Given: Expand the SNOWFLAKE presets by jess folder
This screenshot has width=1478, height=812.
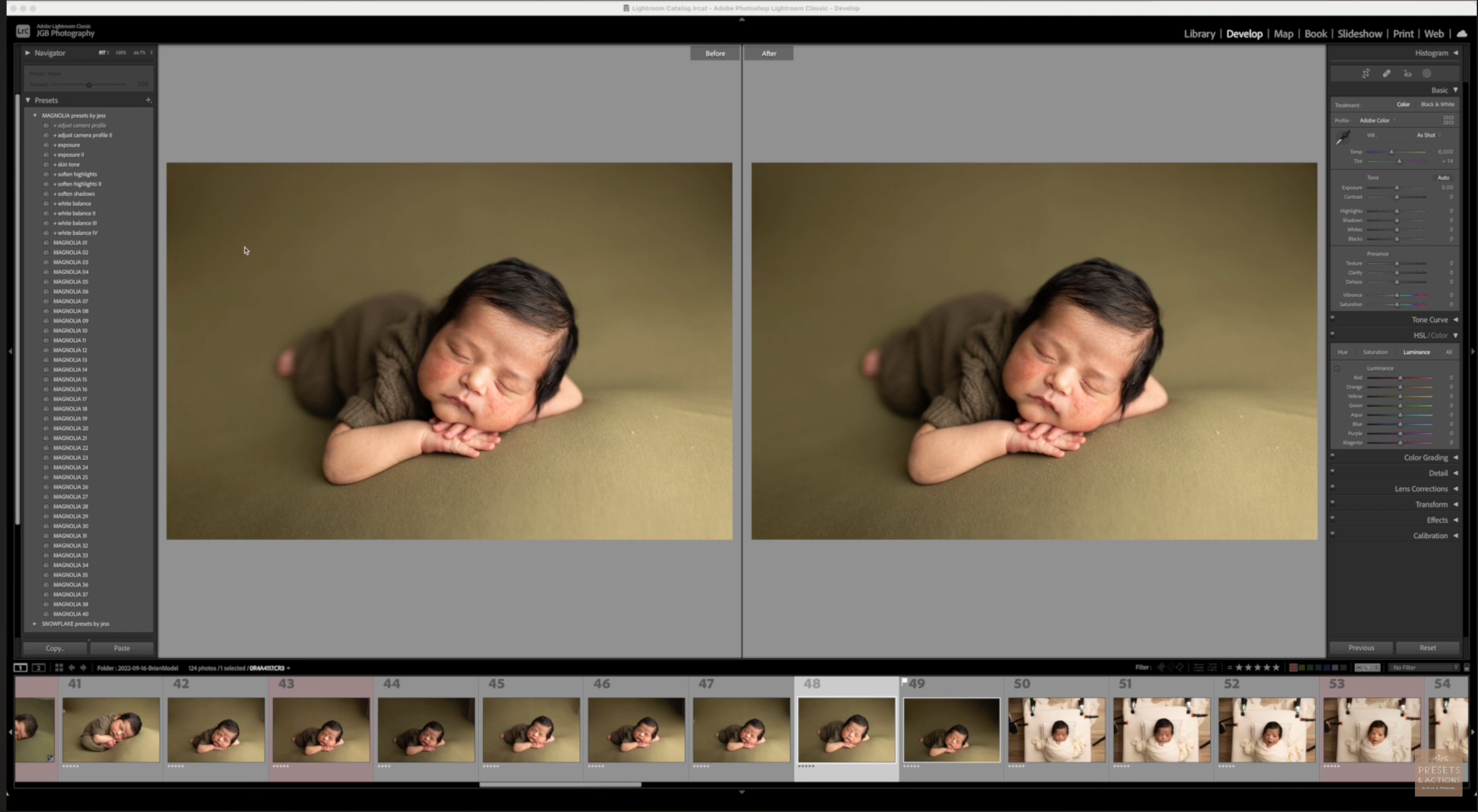Looking at the screenshot, I should click(34, 624).
